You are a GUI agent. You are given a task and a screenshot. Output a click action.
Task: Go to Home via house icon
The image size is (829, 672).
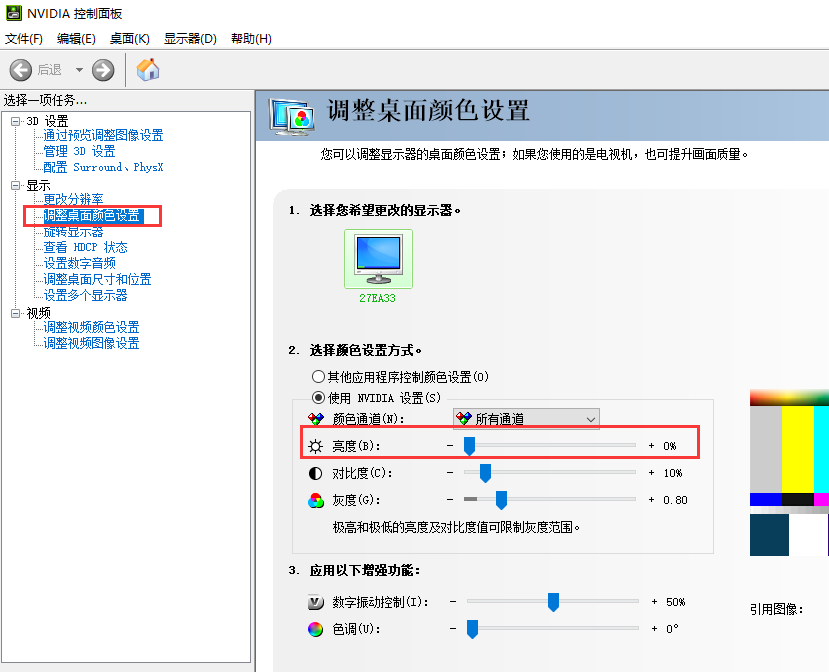pyautogui.click(x=148, y=69)
